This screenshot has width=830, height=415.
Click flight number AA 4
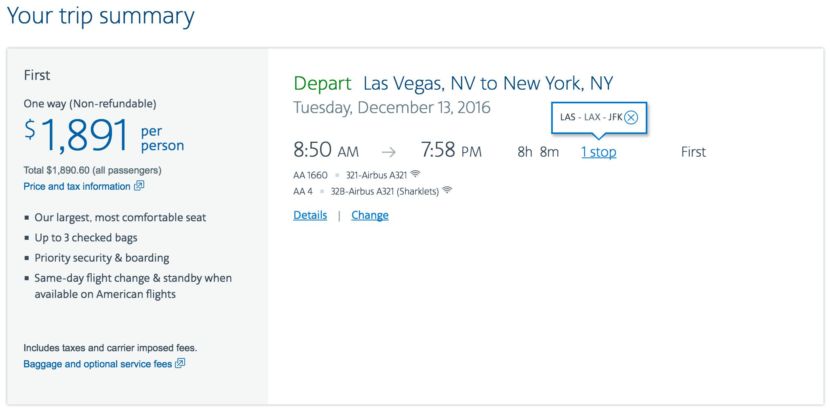point(303,189)
